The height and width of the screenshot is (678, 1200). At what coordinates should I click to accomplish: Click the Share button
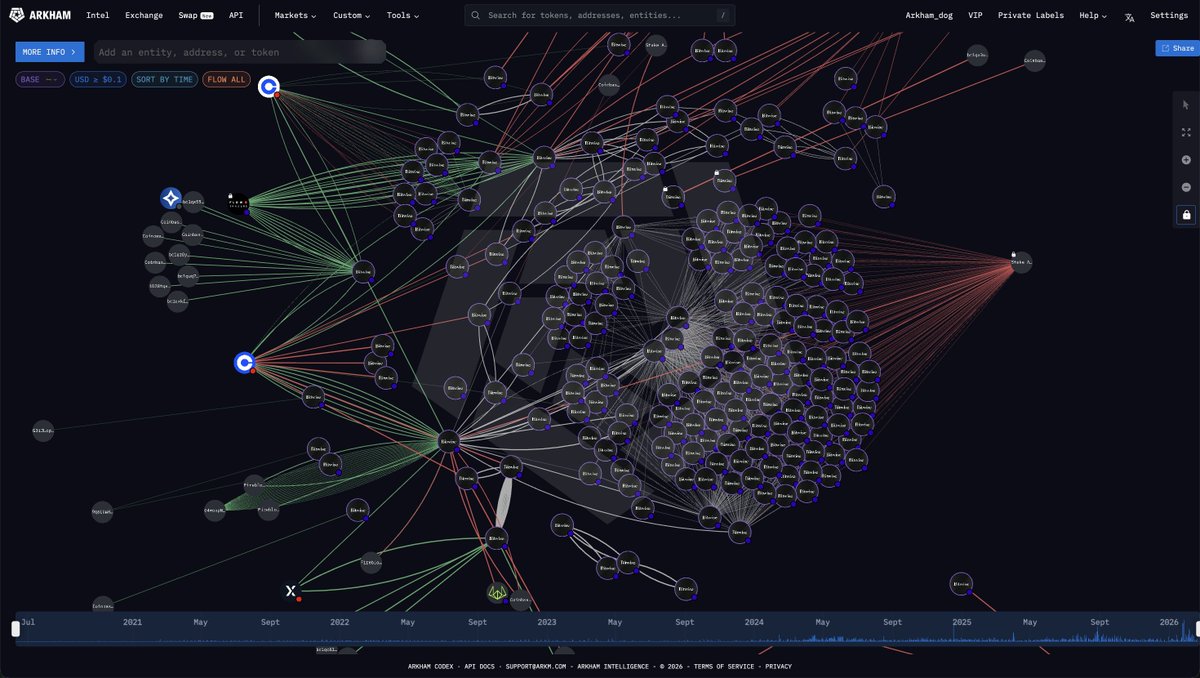(1177, 48)
